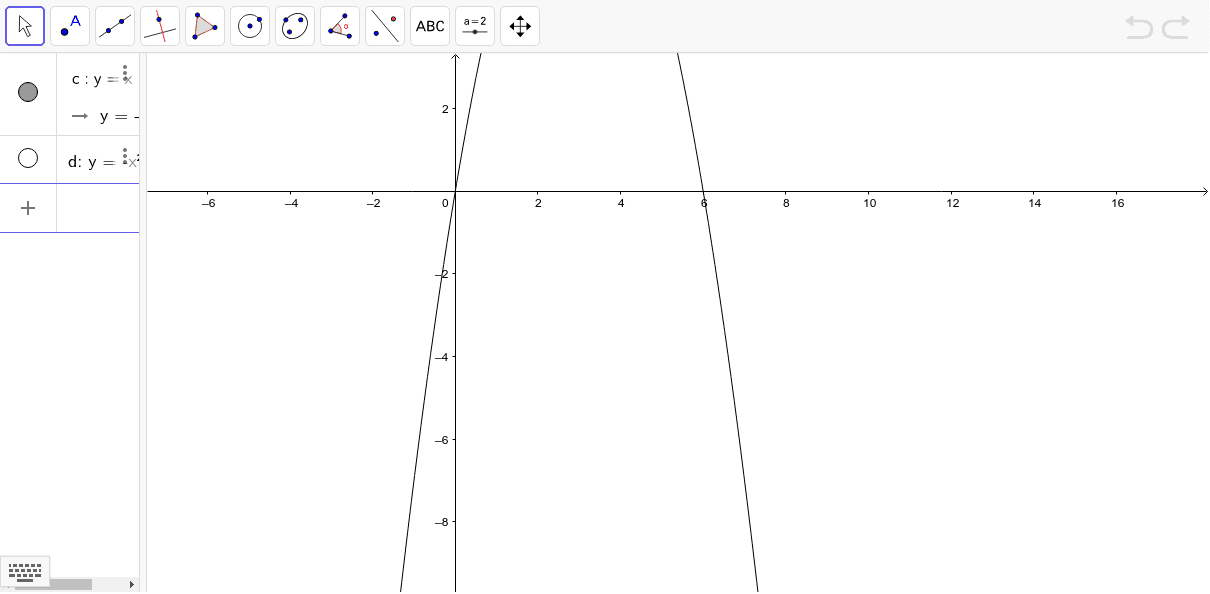Select the output row '→ y =' of c
Viewport: 1210px width, 594px height.
(x=103, y=116)
